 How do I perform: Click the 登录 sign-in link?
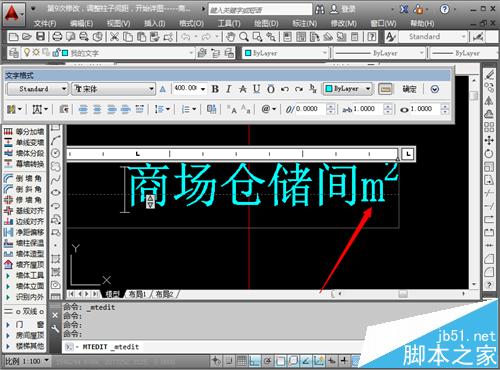[x=349, y=9]
